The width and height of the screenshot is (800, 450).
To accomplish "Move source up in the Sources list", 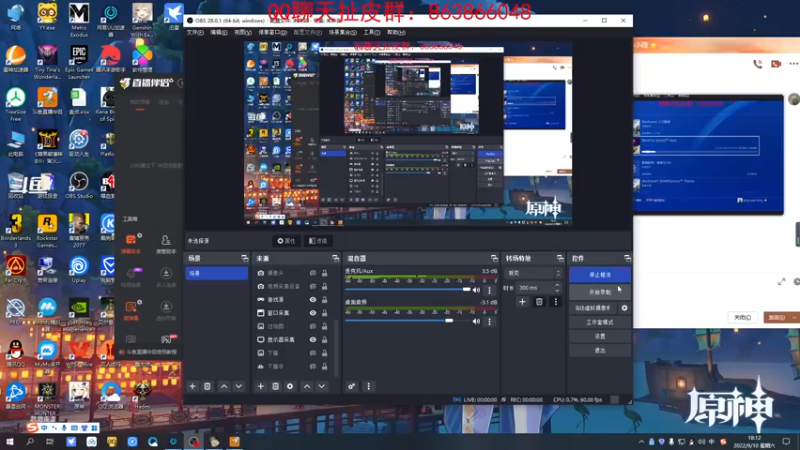I will click(307, 386).
